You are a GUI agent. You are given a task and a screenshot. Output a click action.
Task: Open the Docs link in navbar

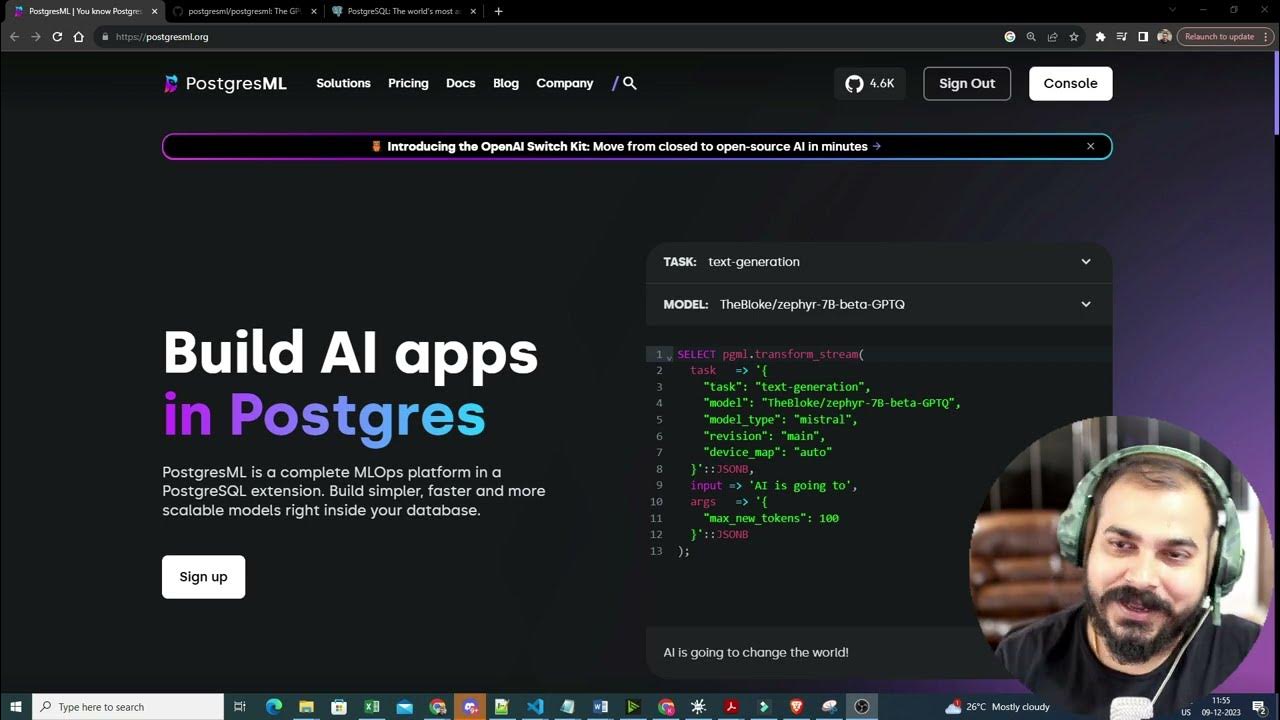coord(460,83)
